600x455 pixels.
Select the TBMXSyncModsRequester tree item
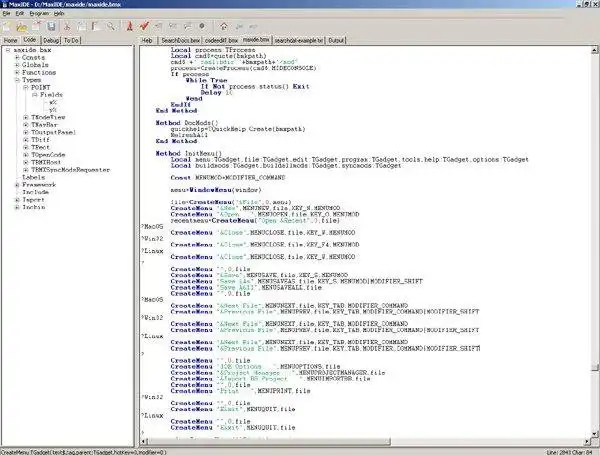[x=70, y=170]
